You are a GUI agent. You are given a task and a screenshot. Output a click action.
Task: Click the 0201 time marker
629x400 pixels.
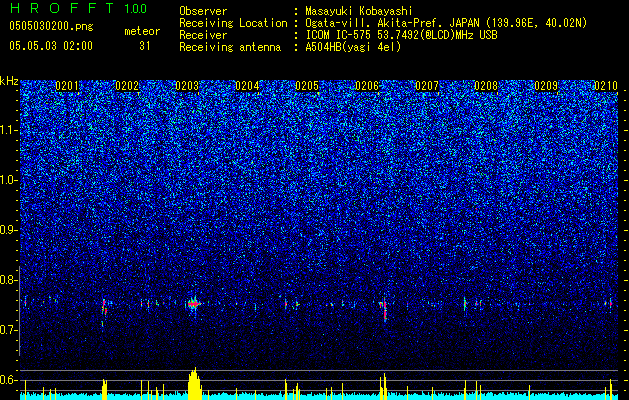click(x=67, y=86)
